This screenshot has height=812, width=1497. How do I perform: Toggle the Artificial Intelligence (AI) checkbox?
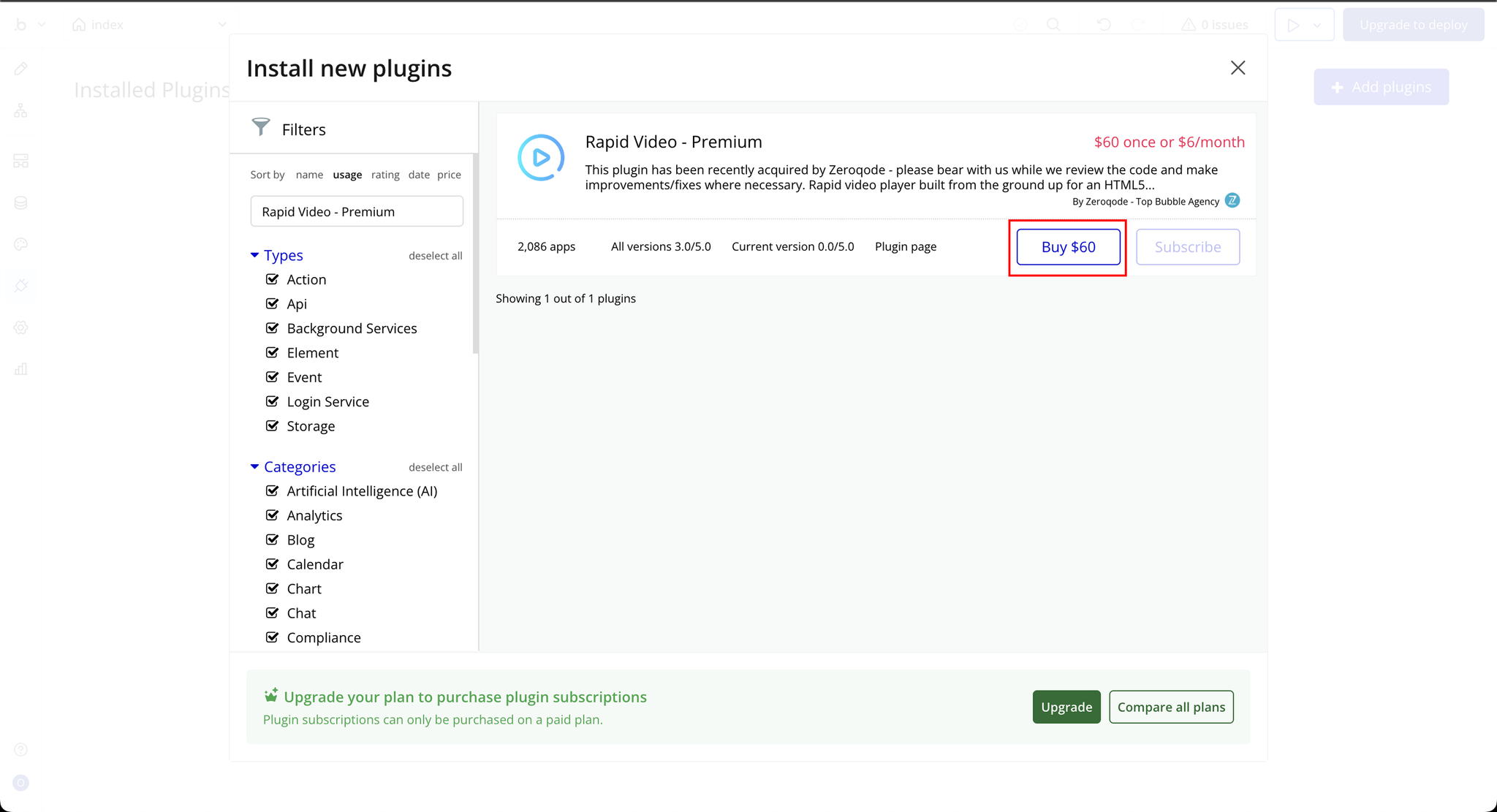tap(272, 490)
